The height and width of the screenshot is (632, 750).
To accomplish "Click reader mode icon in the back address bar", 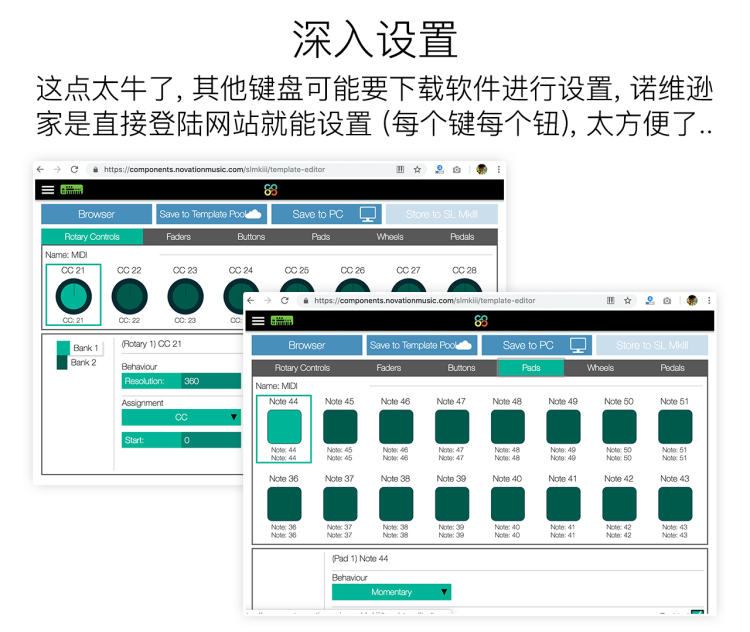I will [x=400, y=169].
